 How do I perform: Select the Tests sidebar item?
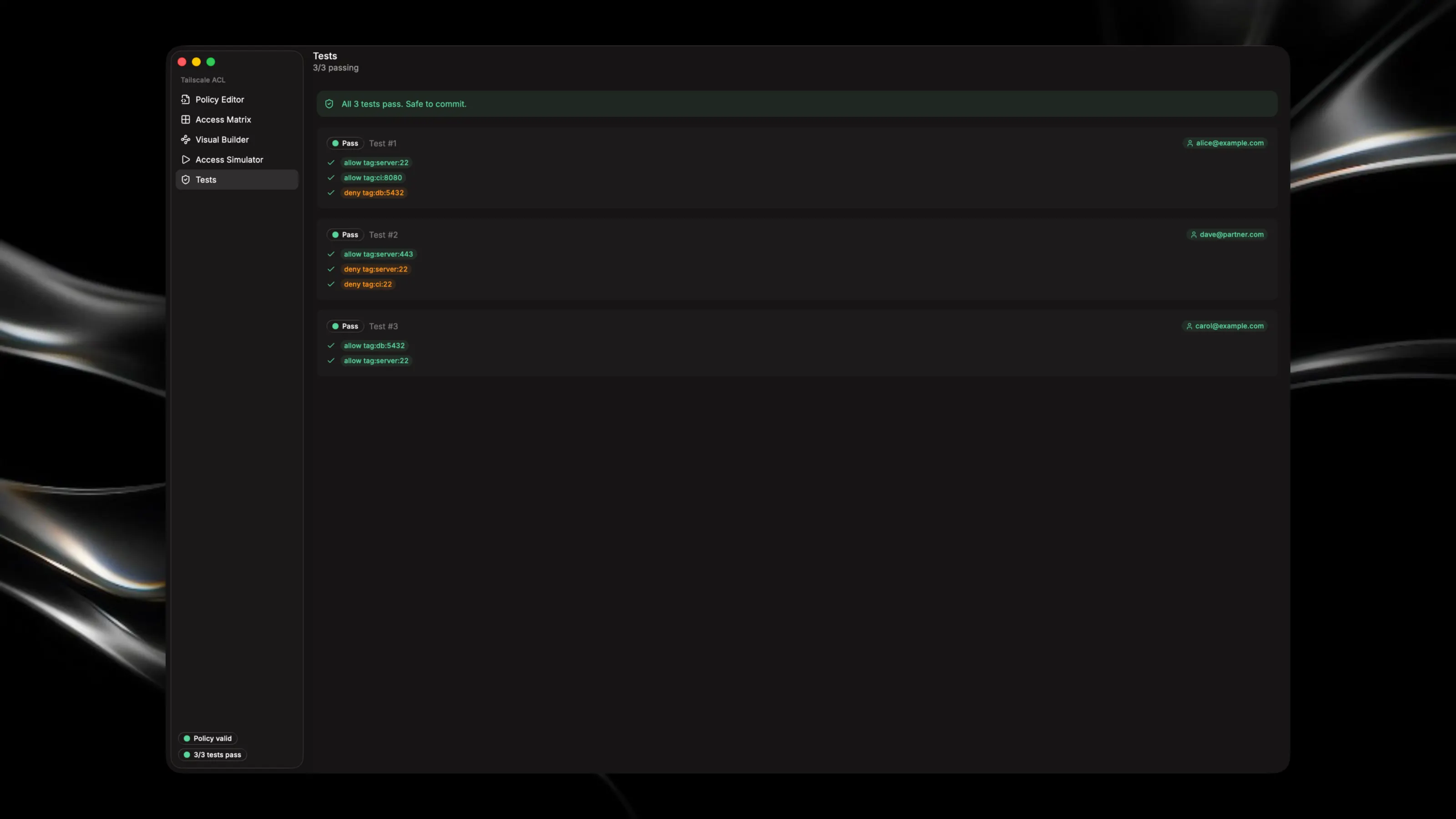coord(237,180)
